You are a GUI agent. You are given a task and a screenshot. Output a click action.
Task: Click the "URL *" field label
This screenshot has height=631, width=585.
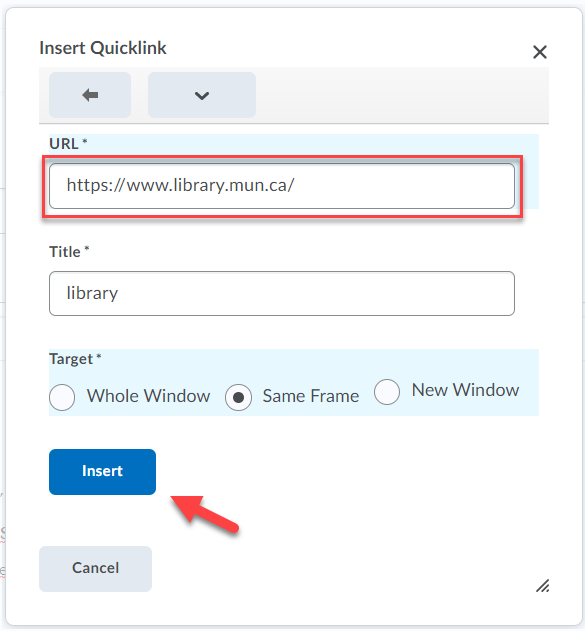pyautogui.click(x=68, y=144)
